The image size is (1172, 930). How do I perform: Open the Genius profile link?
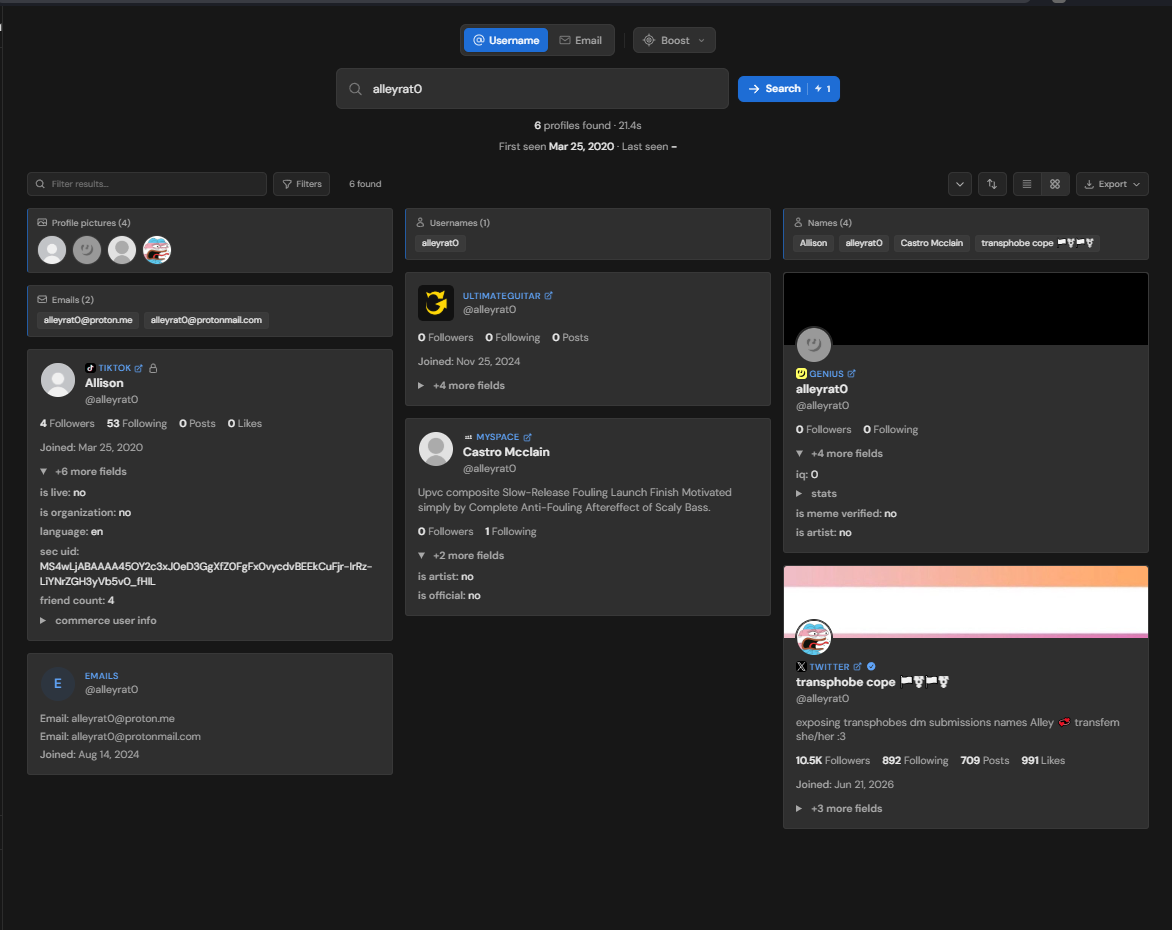click(826, 374)
